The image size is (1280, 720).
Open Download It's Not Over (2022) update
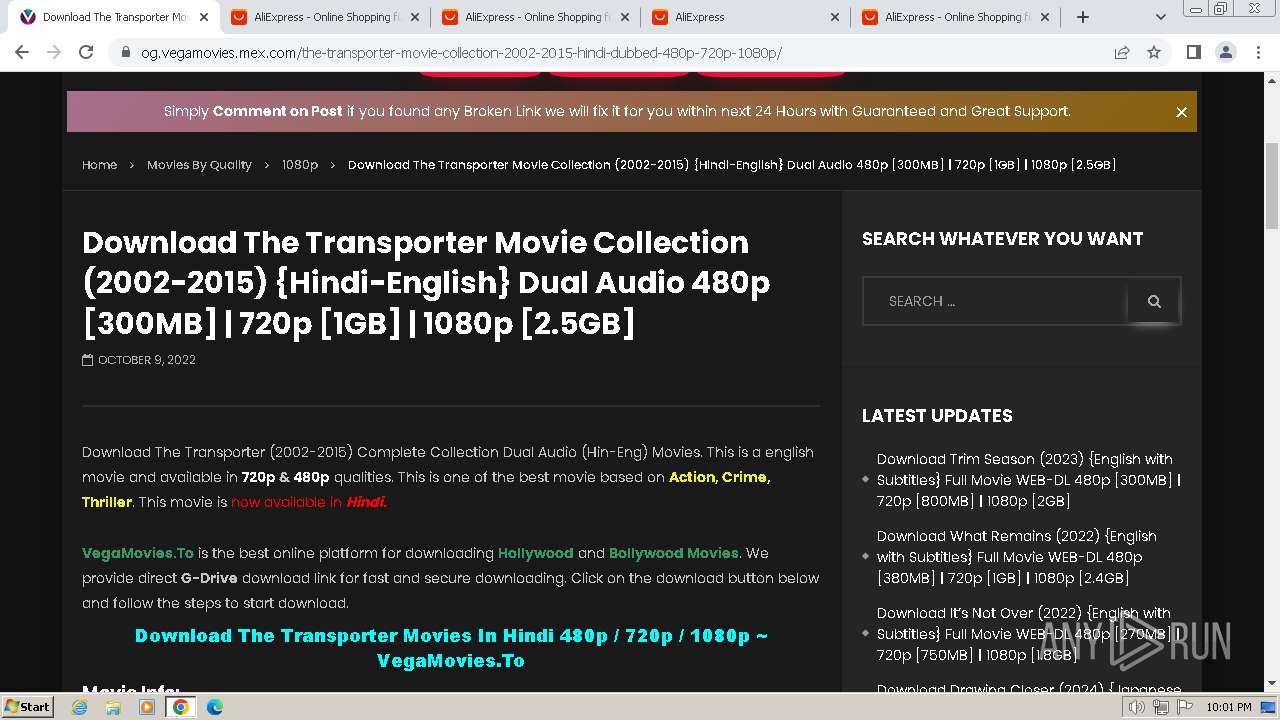click(x=1028, y=634)
